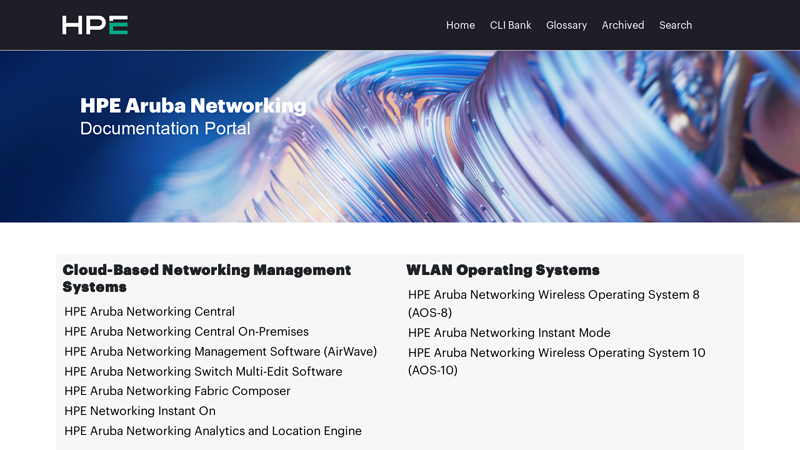
Task: Open HPE Aruba Networking Fabric Composer link
Action: tap(177, 391)
